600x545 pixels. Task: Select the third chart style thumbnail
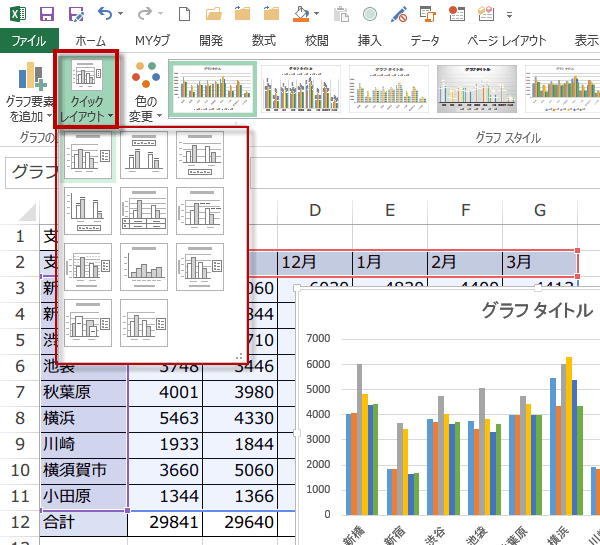click(x=389, y=89)
